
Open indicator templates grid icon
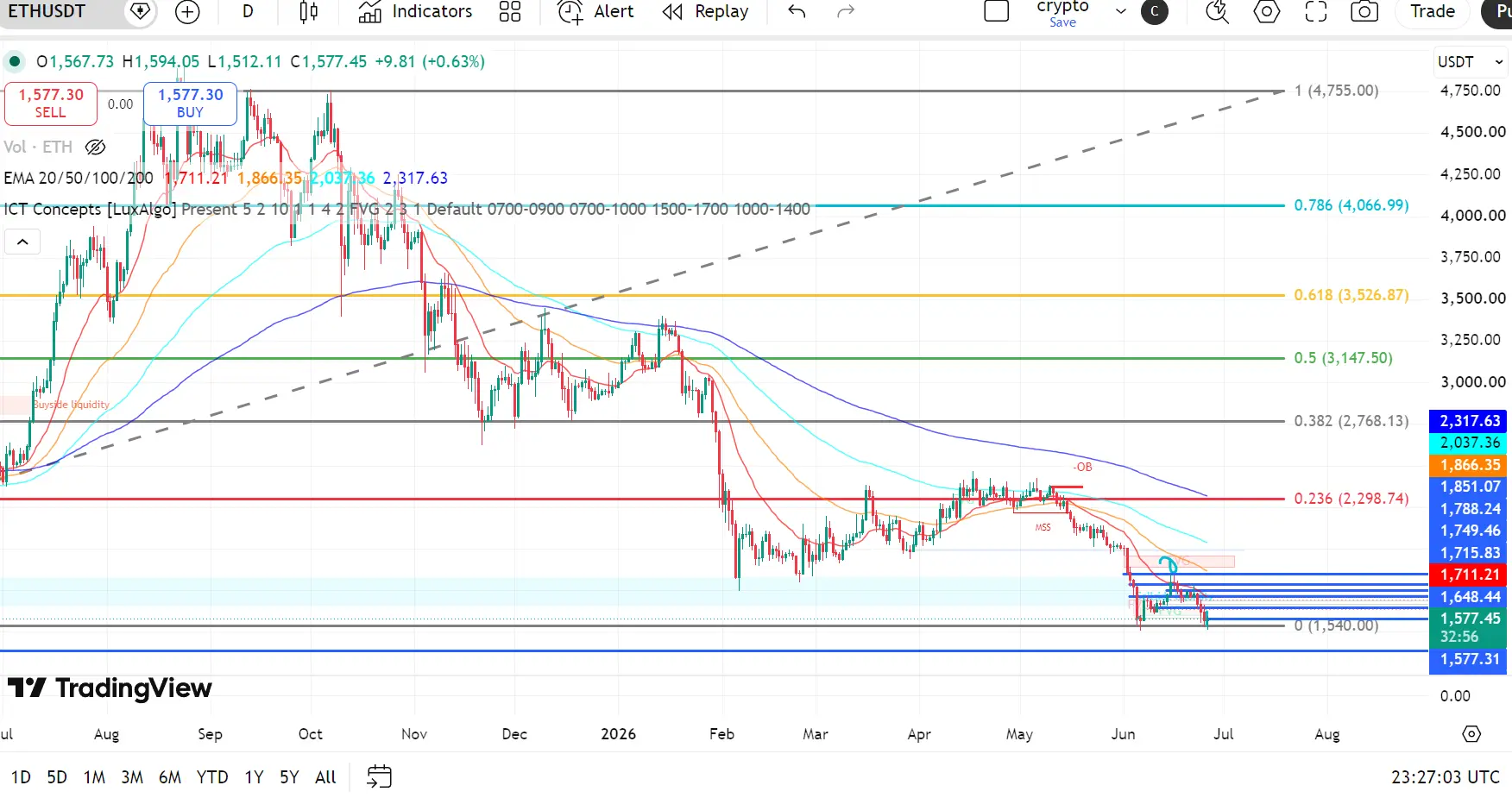(x=510, y=11)
